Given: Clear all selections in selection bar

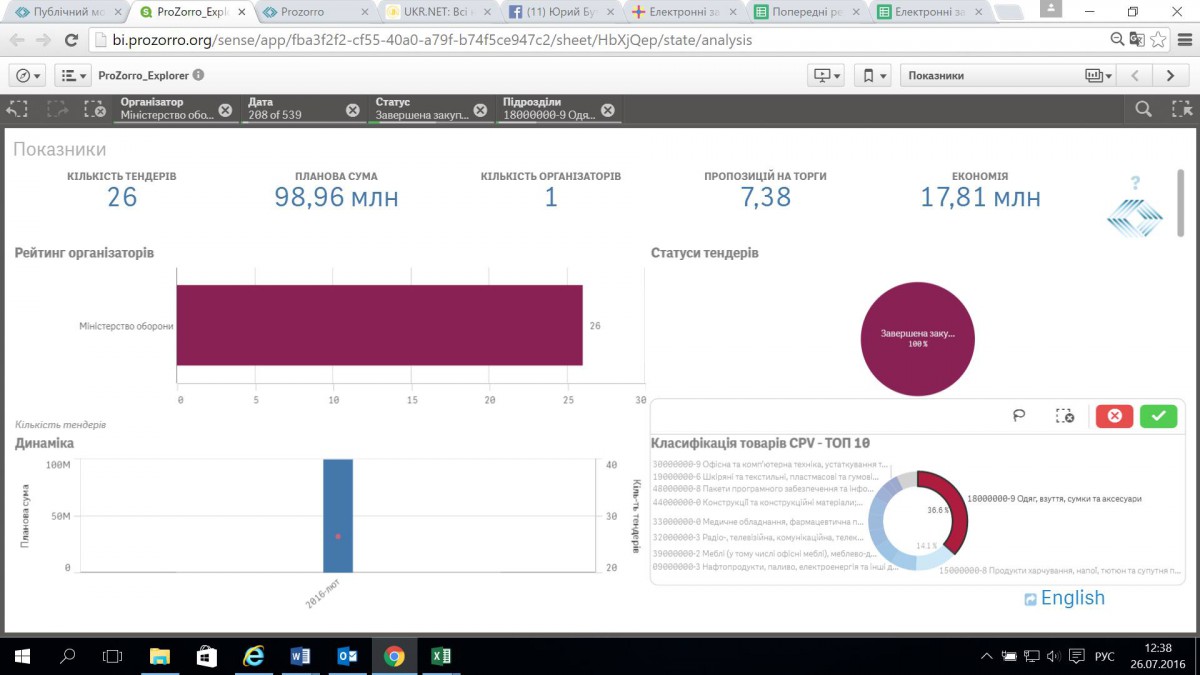Looking at the screenshot, I should [x=94, y=110].
